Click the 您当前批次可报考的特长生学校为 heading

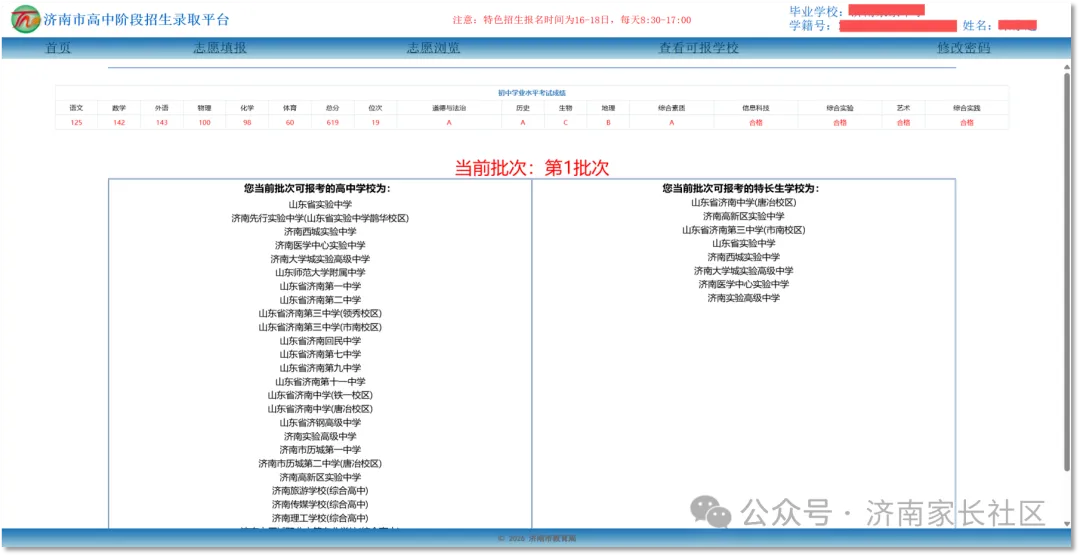coord(740,188)
